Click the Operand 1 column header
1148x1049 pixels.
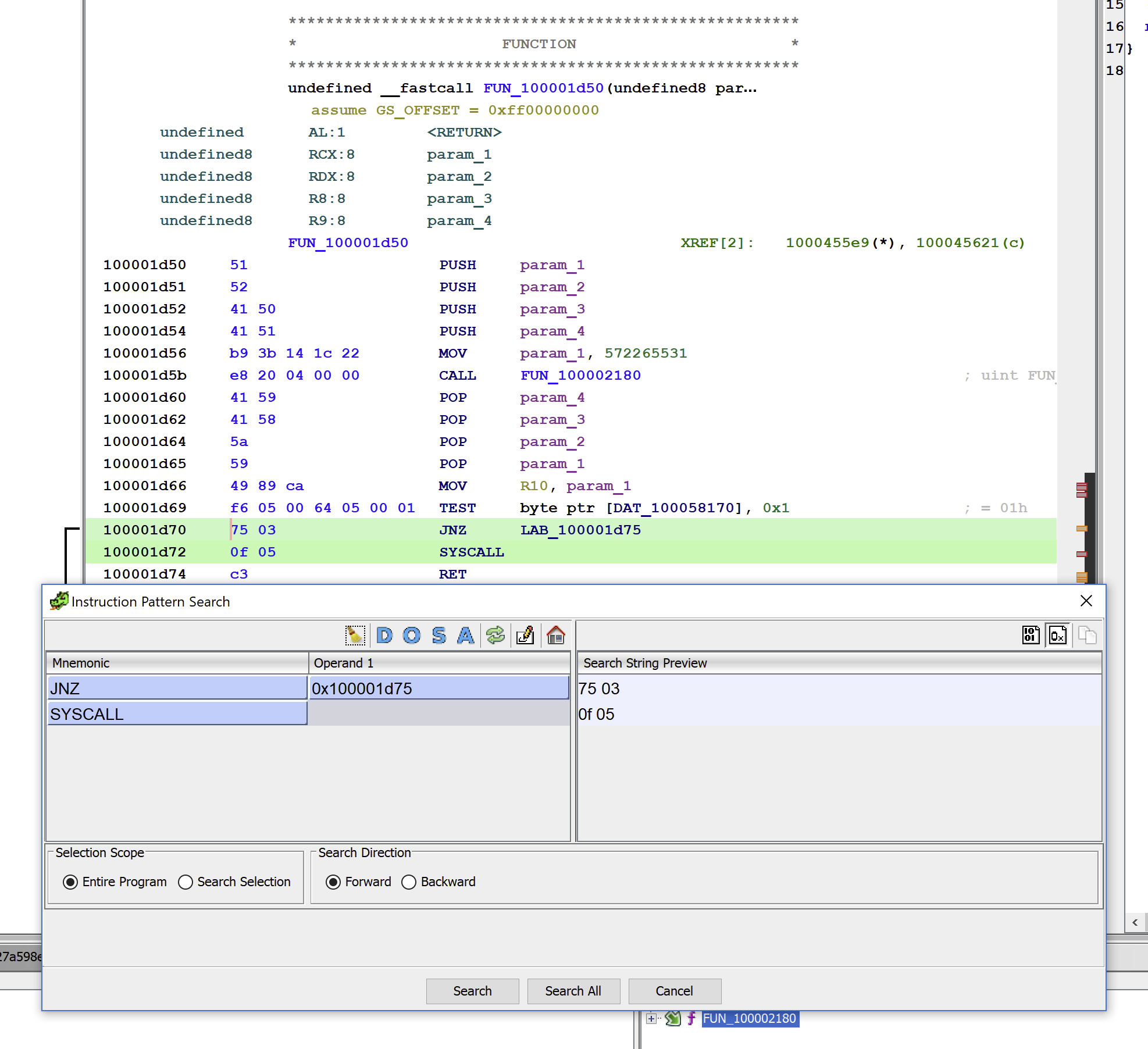coord(439,663)
